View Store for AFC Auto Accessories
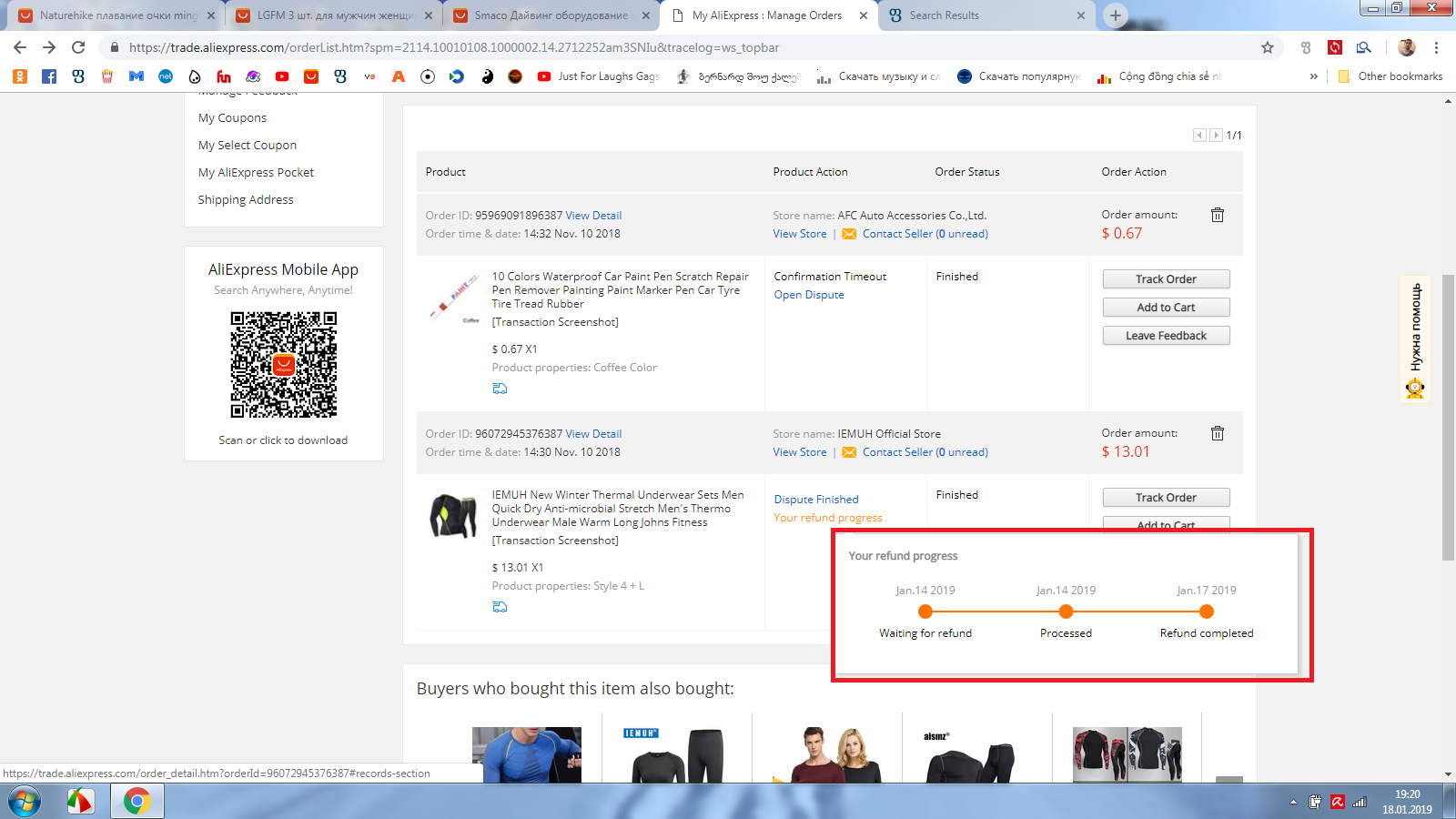Viewport: 1456px width, 819px height. [x=800, y=234]
